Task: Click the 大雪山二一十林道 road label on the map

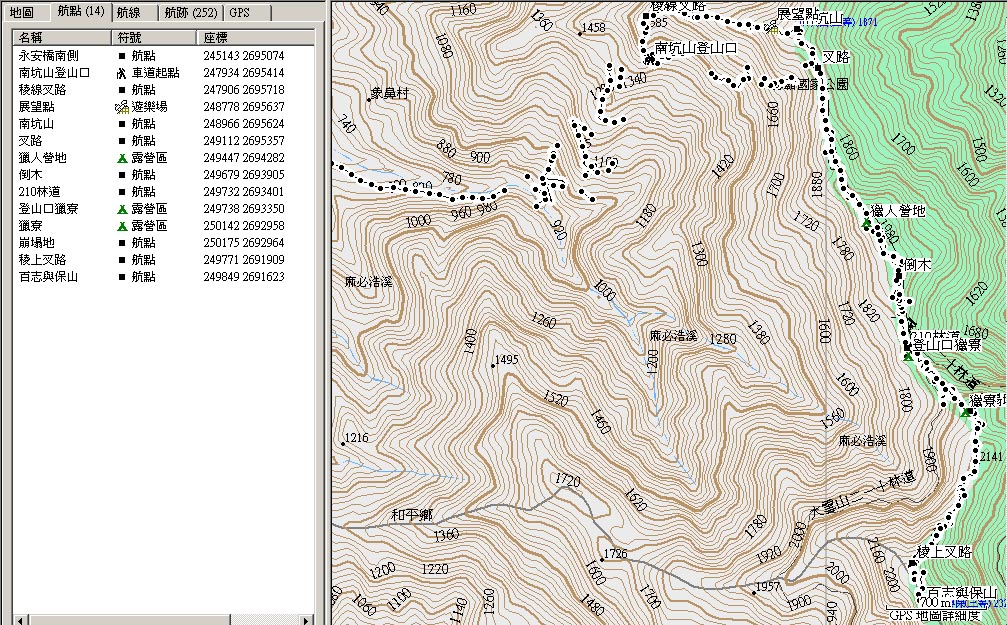Action: click(862, 496)
